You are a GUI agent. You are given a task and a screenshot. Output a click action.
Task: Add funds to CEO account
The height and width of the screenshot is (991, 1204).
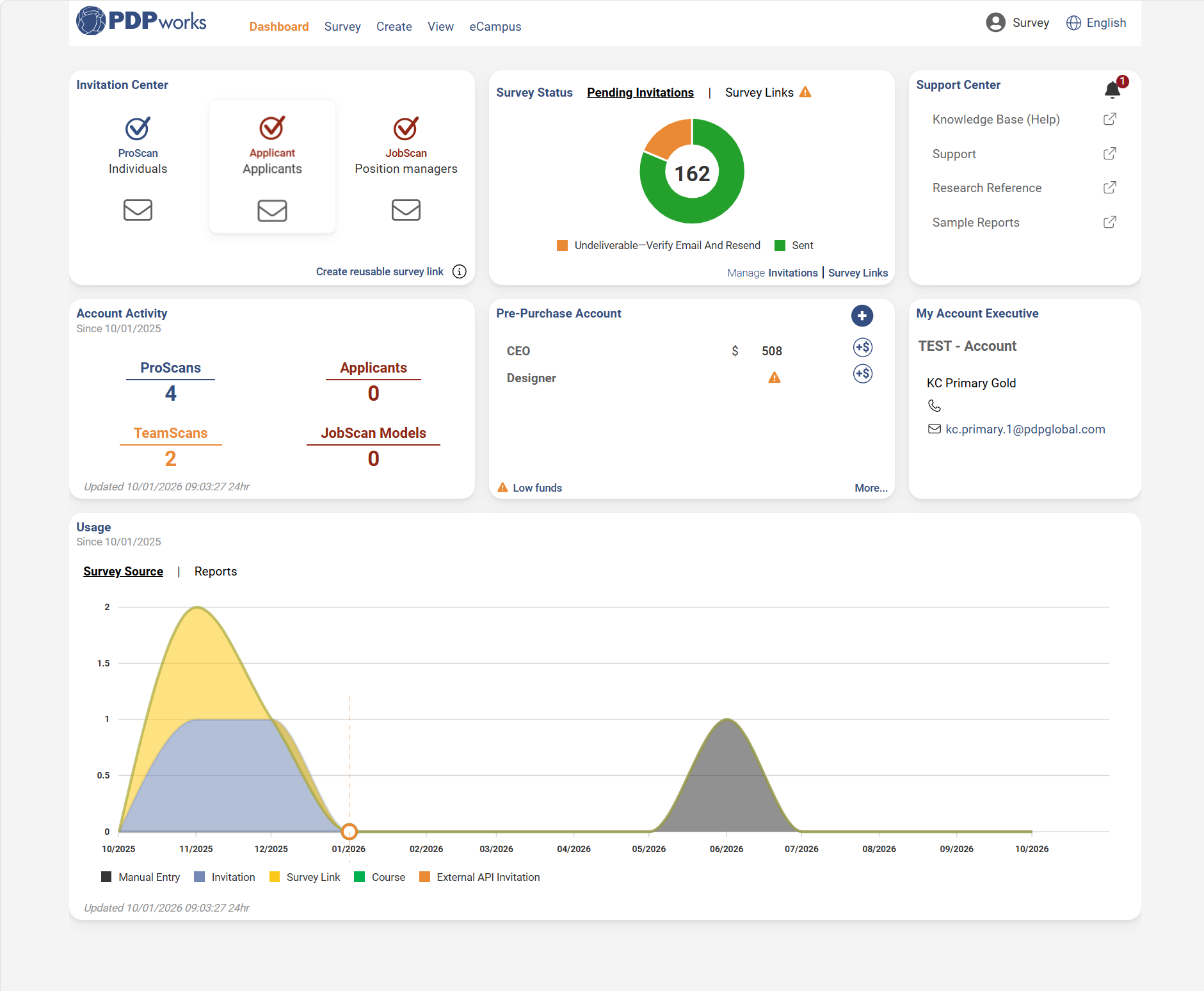coord(863,348)
